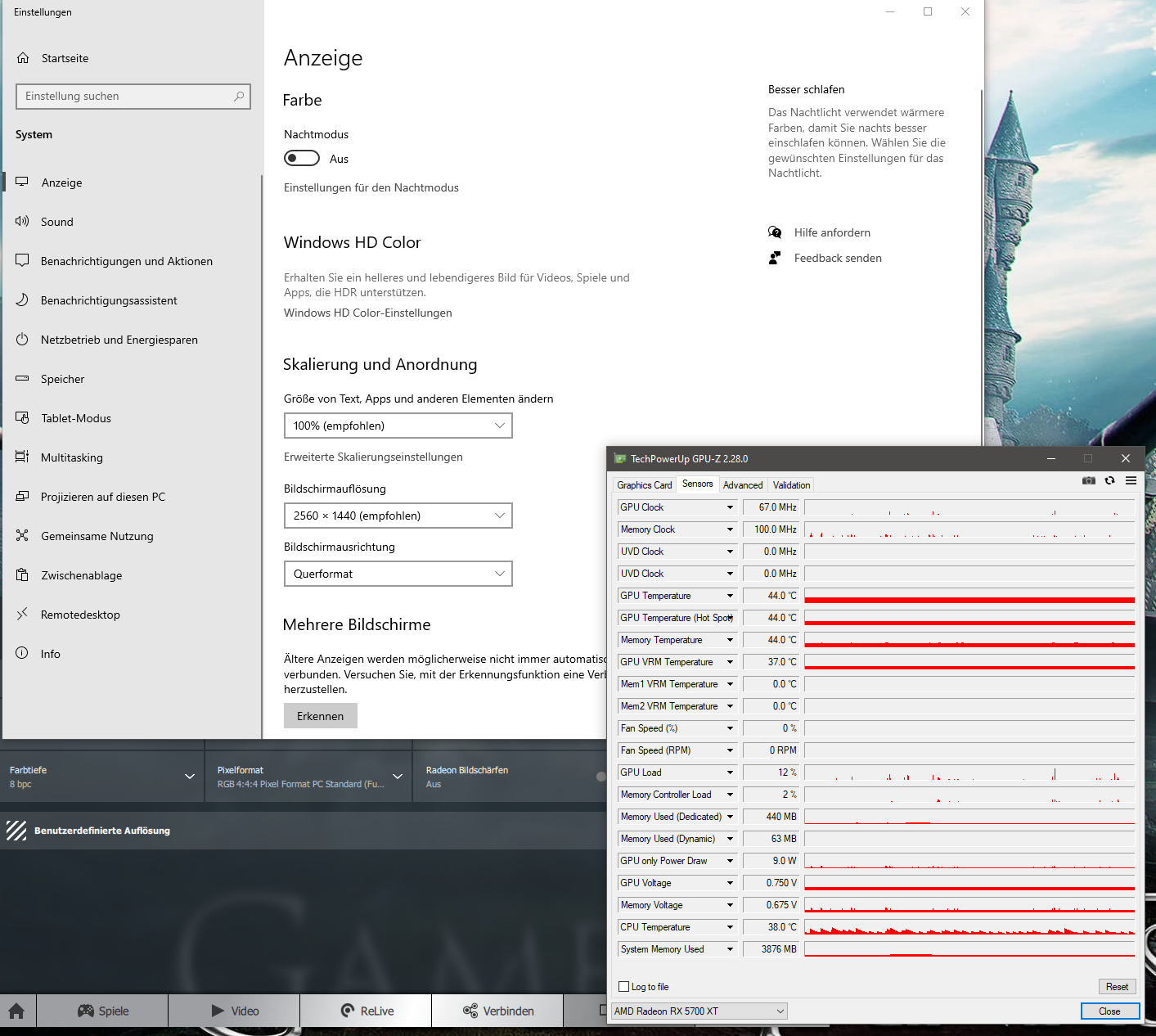Click CPU Temperature sensor graph
The height and width of the screenshot is (1036, 1156).
click(969, 927)
